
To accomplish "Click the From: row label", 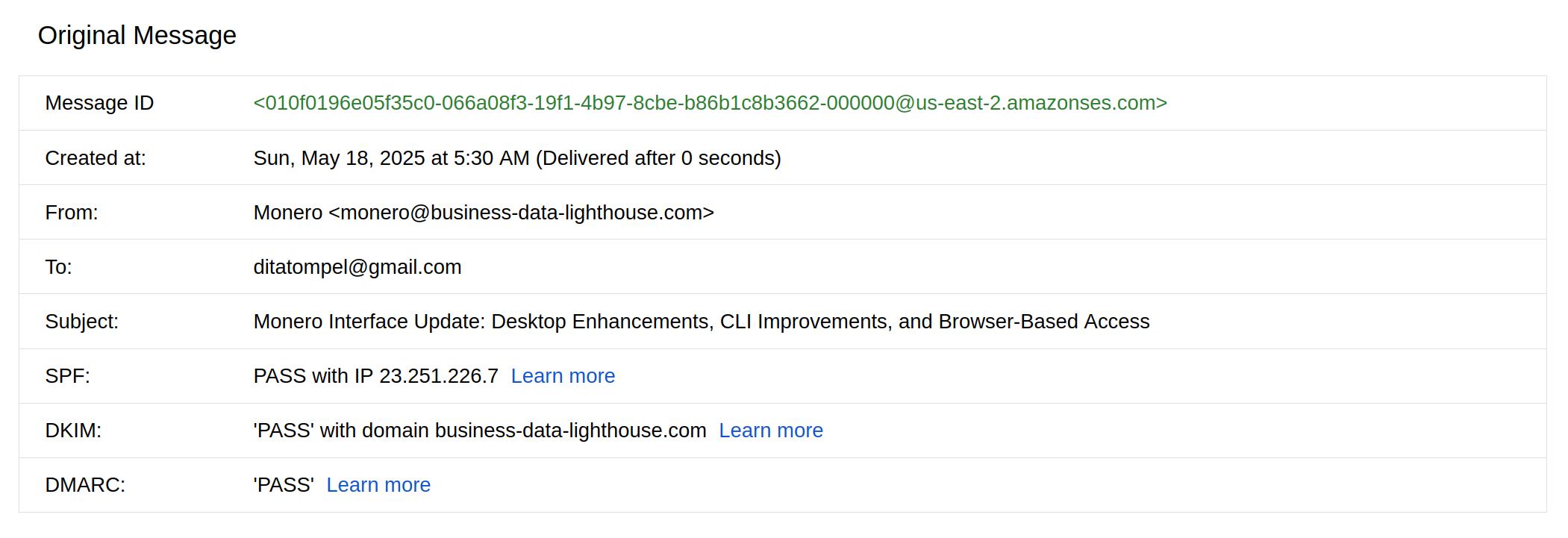I will coord(72,213).
